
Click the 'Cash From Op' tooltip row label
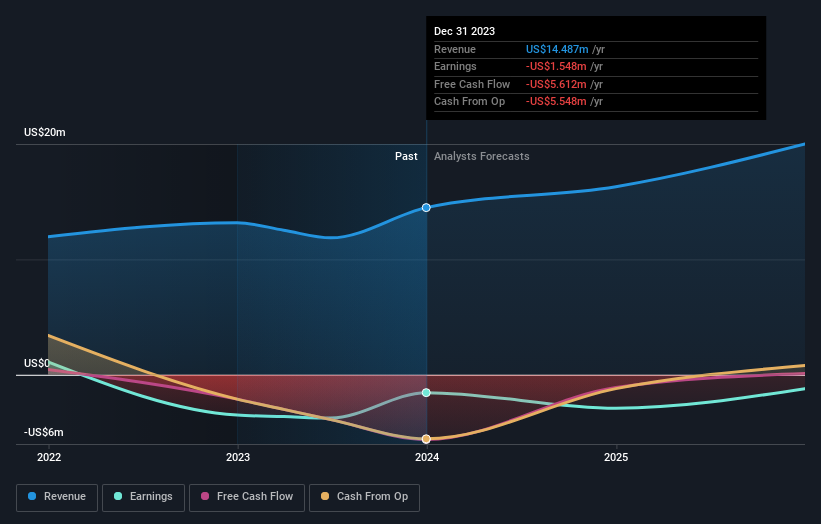[469, 102]
